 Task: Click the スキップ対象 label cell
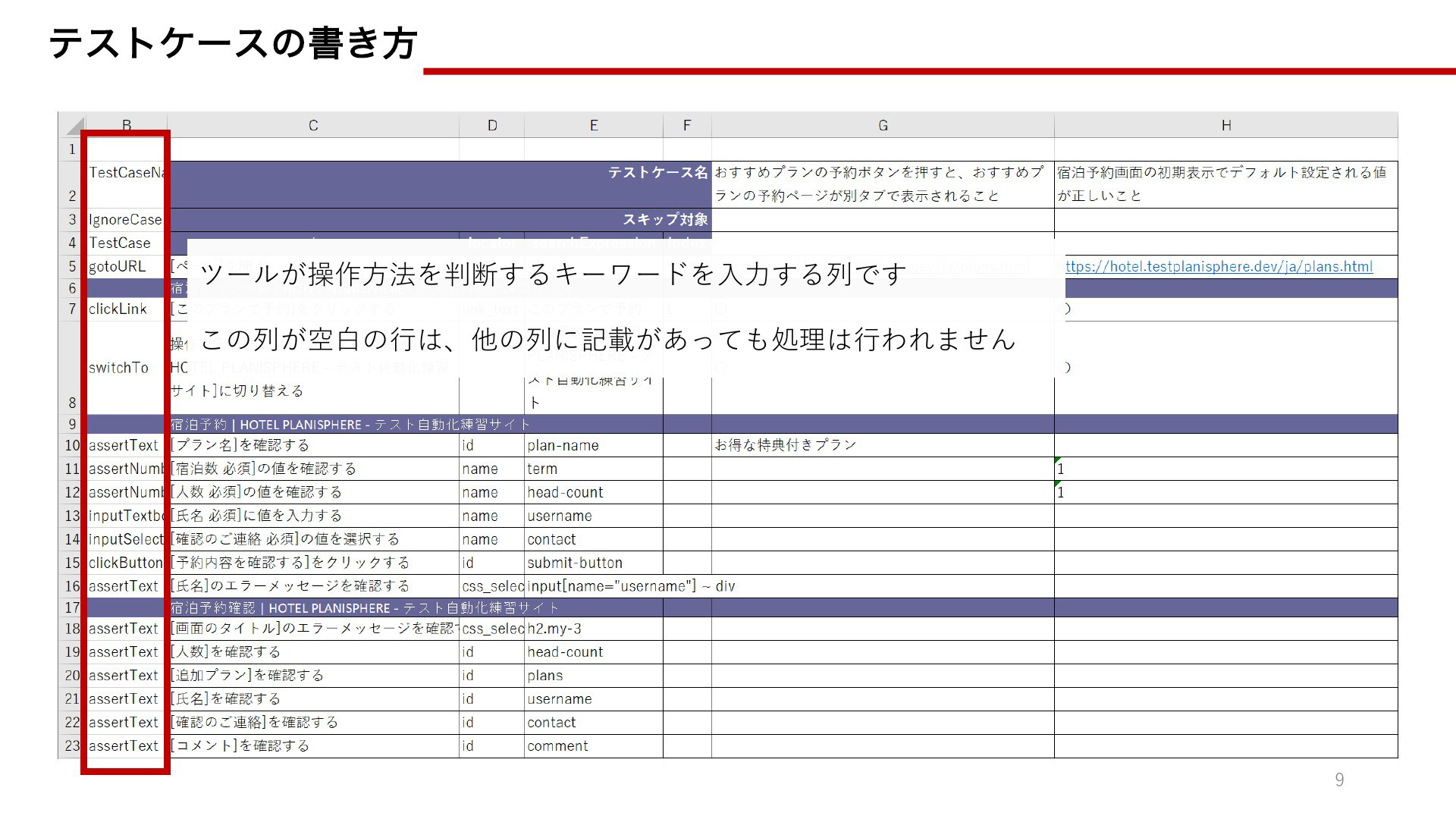[x=439, y=220]
